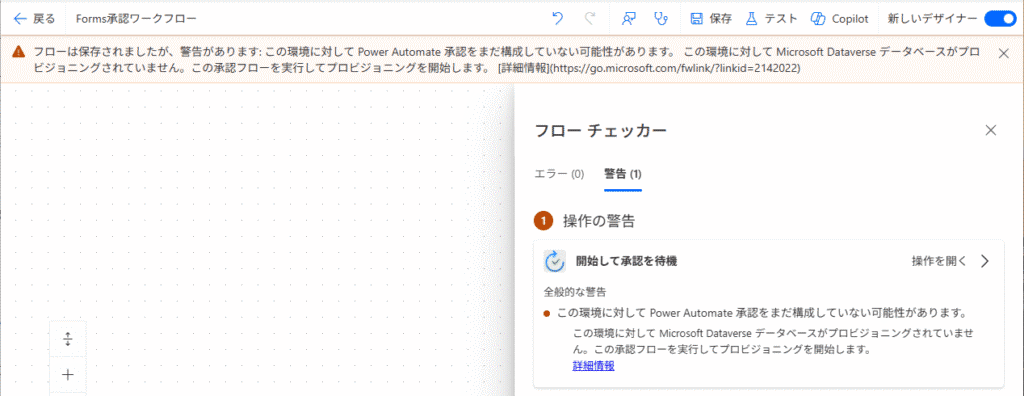The width and height of the screenshot is (1024, 396).
Task: Click the 開始して承認を待機 approval icon
Action: click(554, 261)
